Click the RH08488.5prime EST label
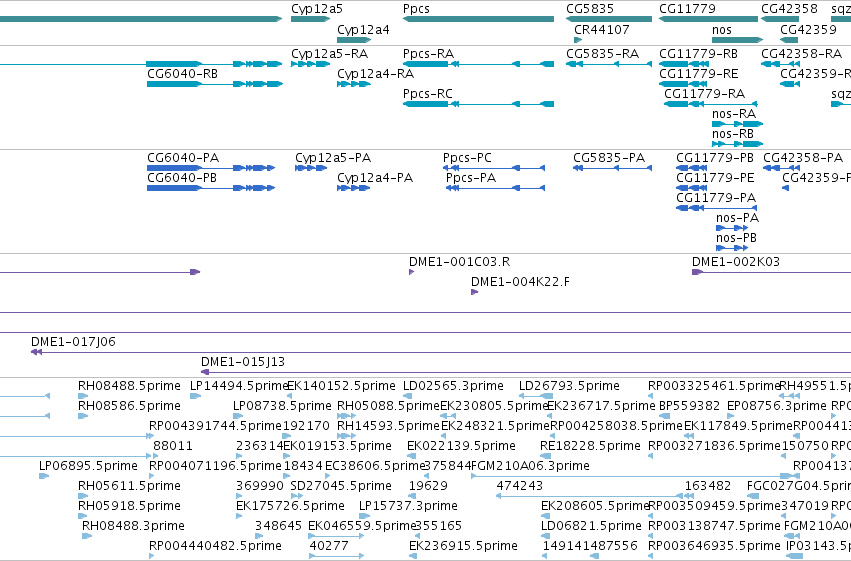Image resolution: width=851 pixels, height=561 pixels. coord(129,386)
